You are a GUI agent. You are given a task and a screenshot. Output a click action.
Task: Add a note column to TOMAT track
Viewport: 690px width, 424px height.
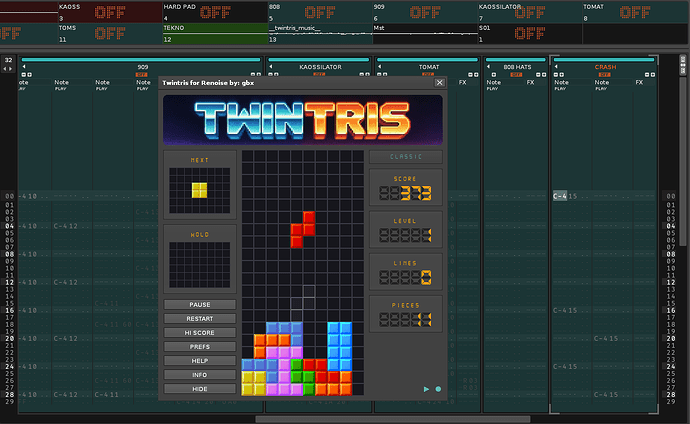385,75
